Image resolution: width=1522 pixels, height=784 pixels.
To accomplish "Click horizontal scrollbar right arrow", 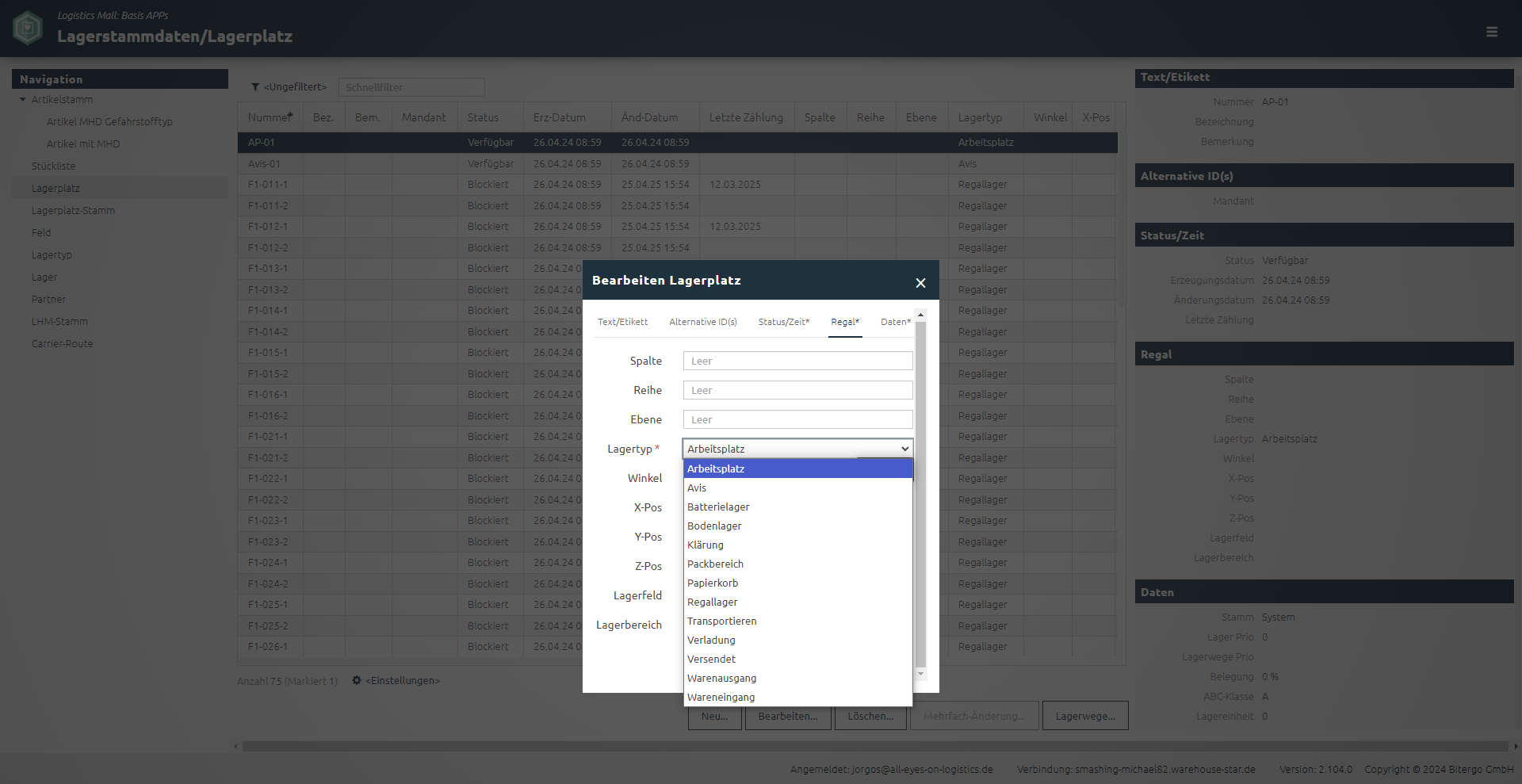I will pyautogui.click(x=1515, y=746).
